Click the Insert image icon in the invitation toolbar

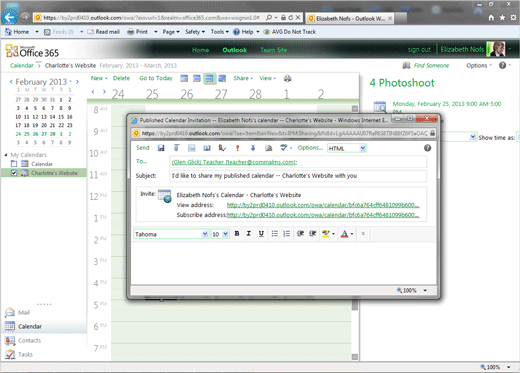tap(192, 148)
